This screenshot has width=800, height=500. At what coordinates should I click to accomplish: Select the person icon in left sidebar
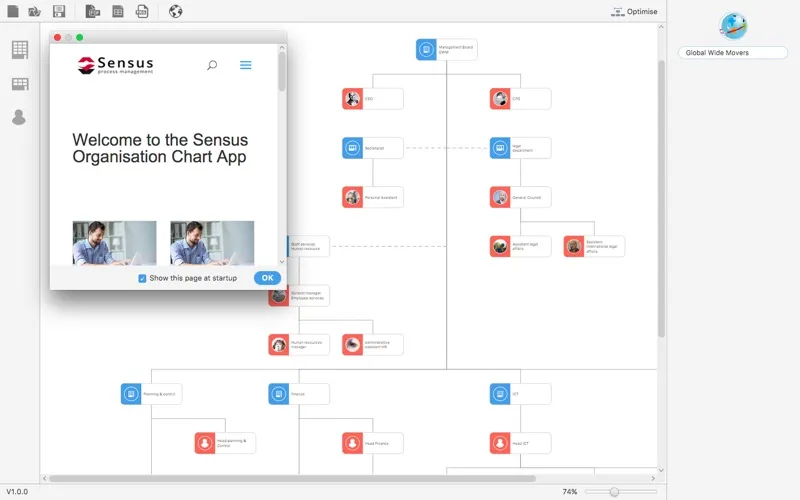[x=19, y=117]
